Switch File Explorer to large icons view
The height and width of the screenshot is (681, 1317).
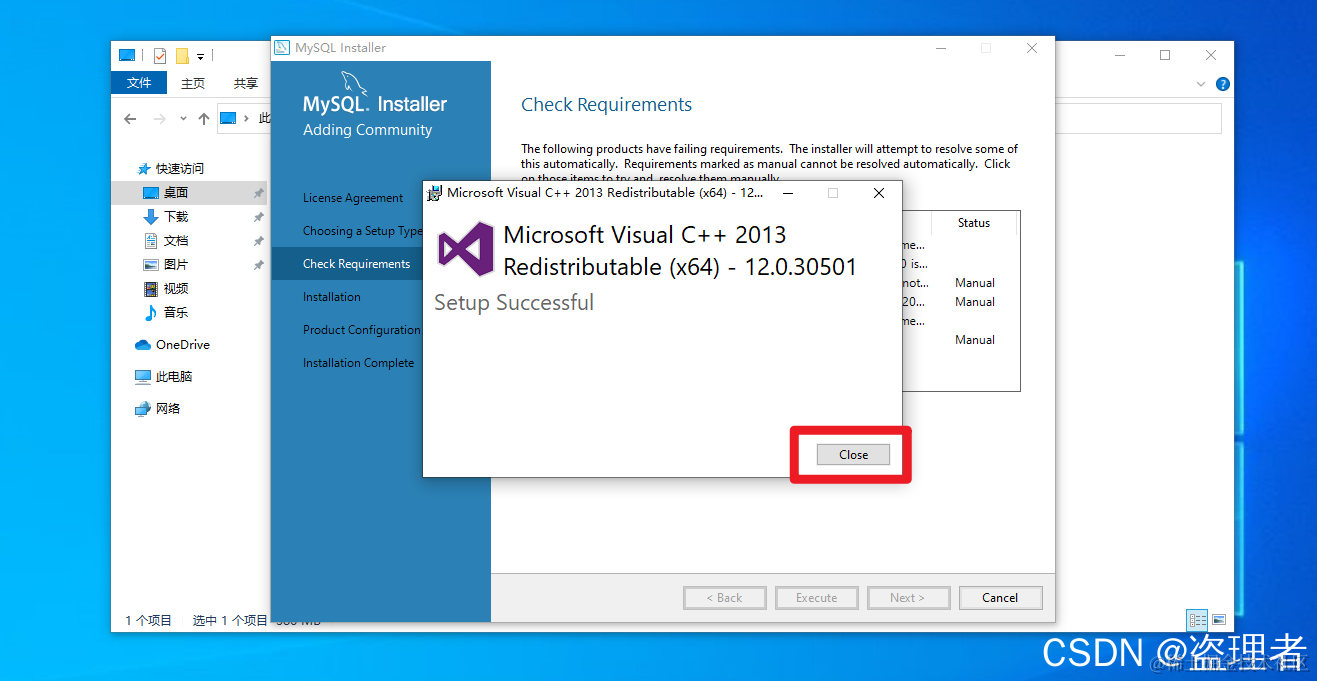1219,621
